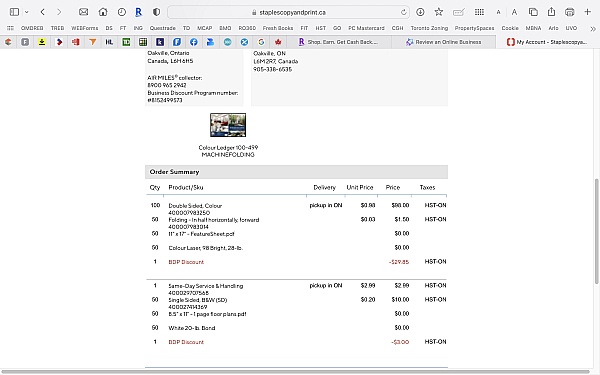Select the pinned HL tab
This screenshot has width=600, height=375.
(x=109, y=42)
